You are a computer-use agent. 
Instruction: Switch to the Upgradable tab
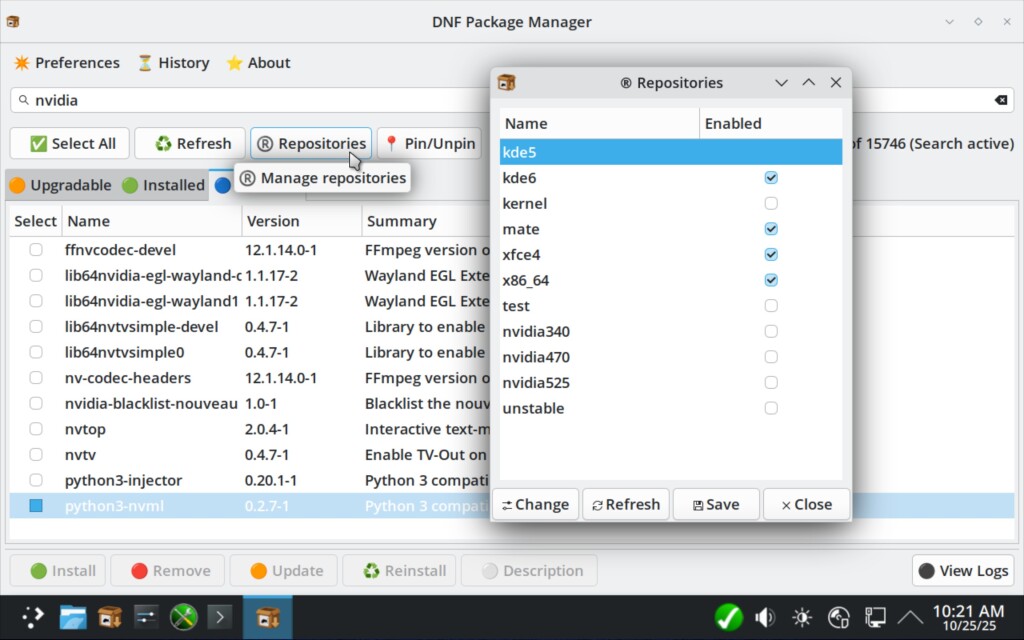[60, 186]
